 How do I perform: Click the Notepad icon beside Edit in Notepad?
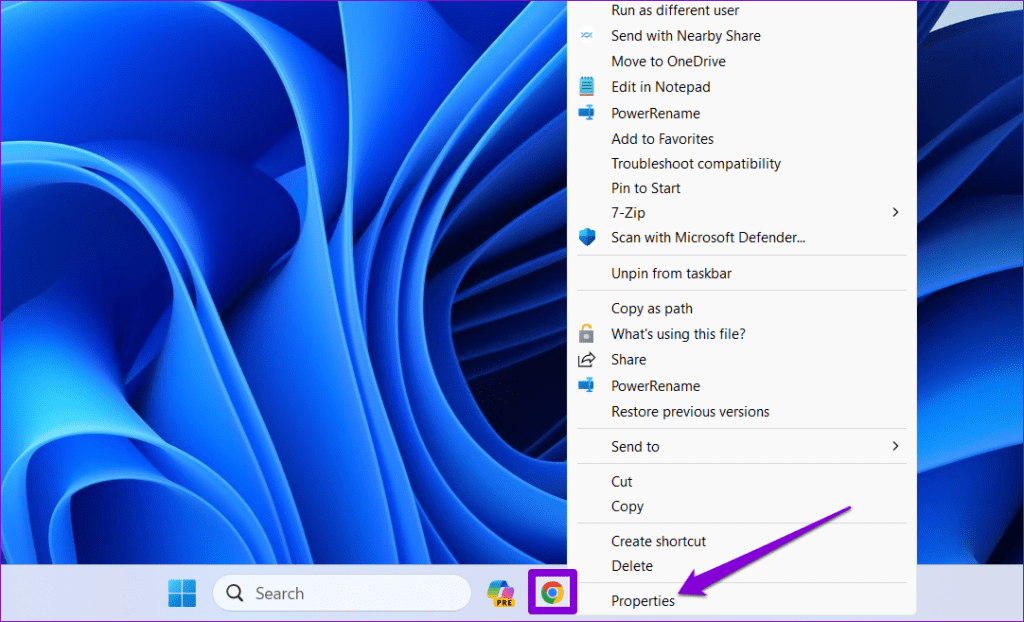coord(587,87)
